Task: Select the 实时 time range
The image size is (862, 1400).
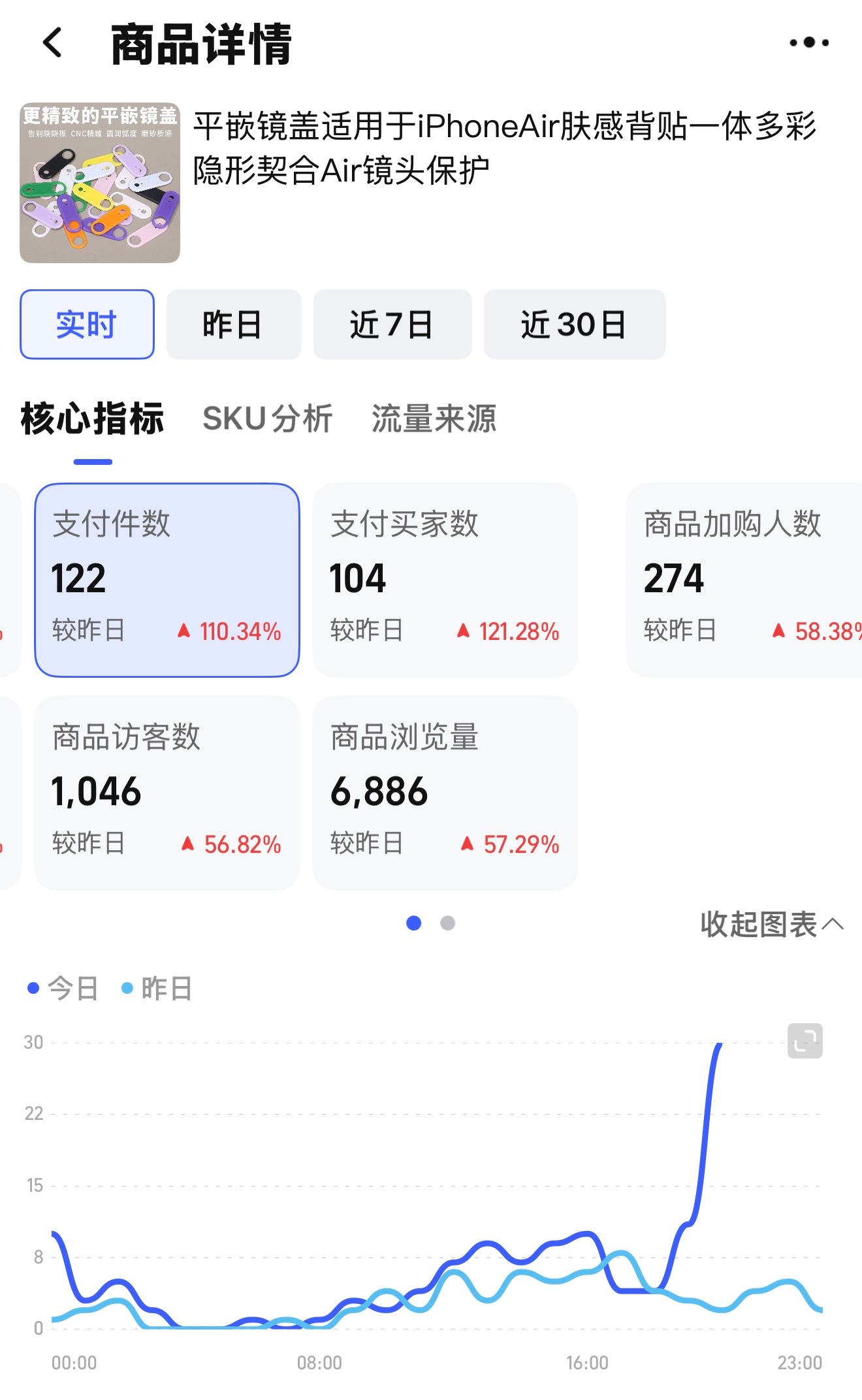Action: click(x=87, y=325)
